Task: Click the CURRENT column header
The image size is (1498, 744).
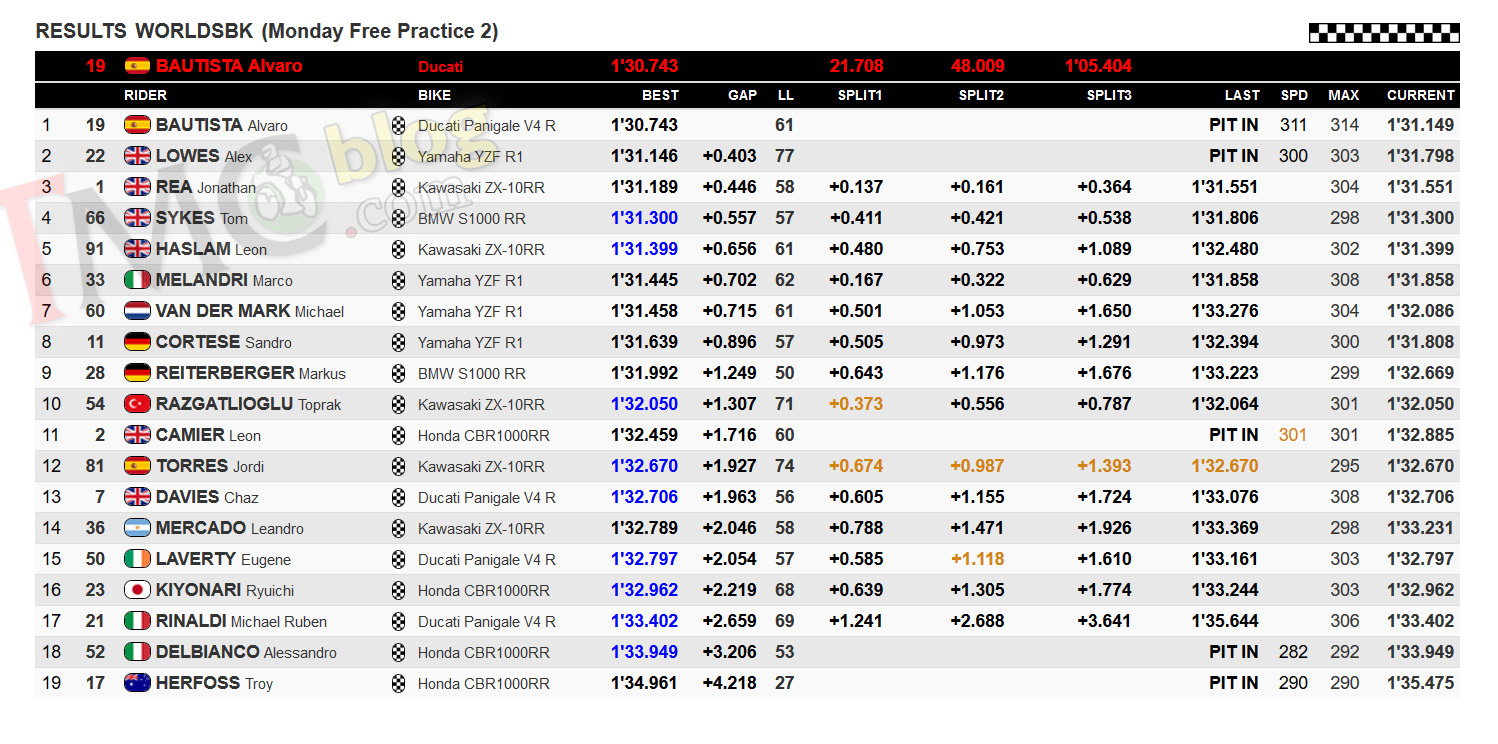Action: [1420, 95]
